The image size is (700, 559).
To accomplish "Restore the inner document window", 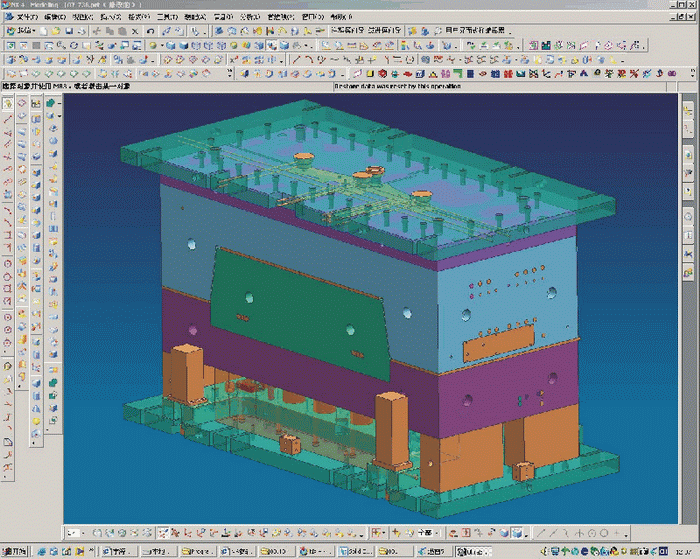I will [681, 18].
